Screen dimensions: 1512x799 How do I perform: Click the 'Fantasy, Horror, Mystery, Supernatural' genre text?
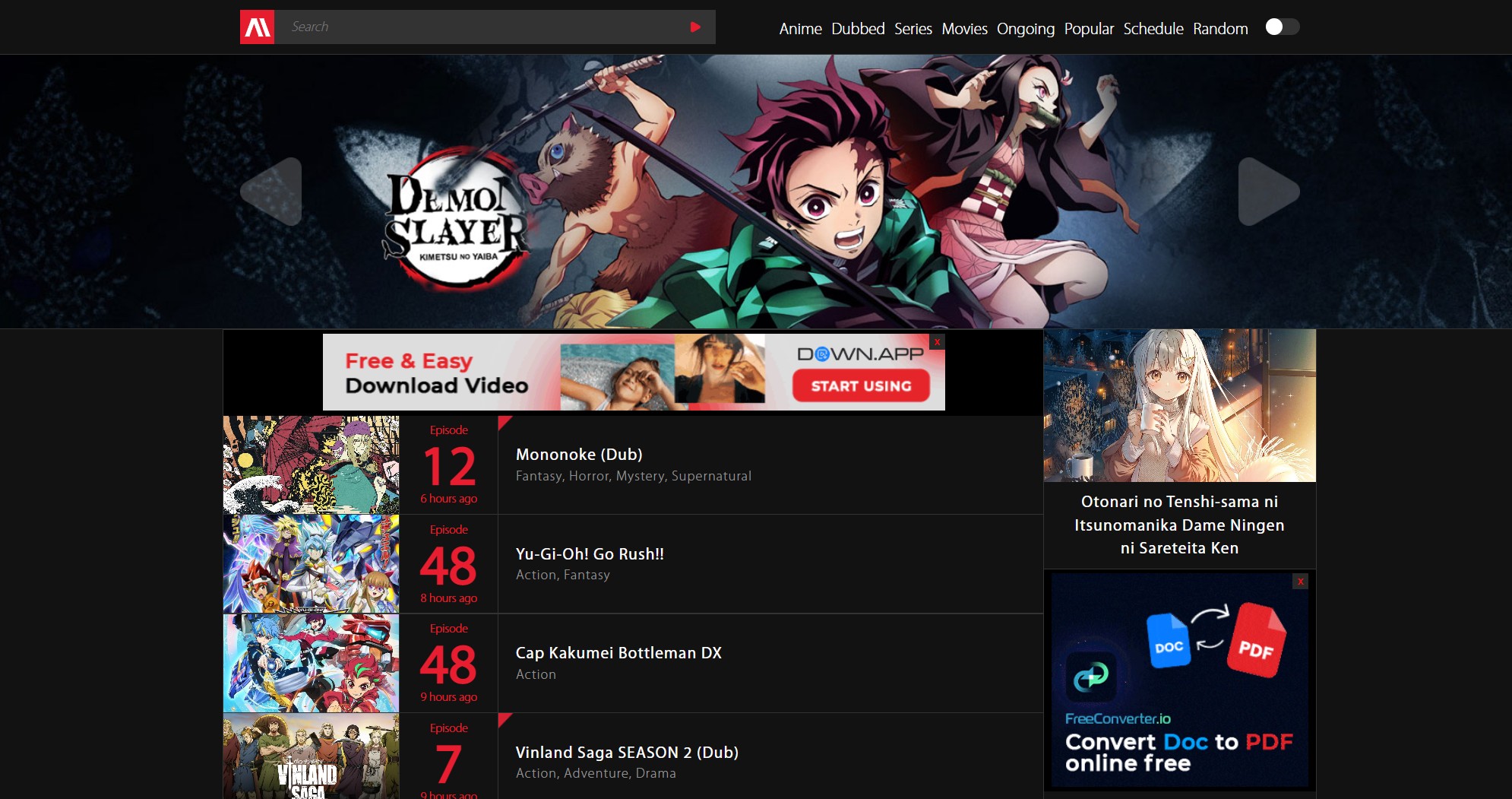(x=634, y=476)
